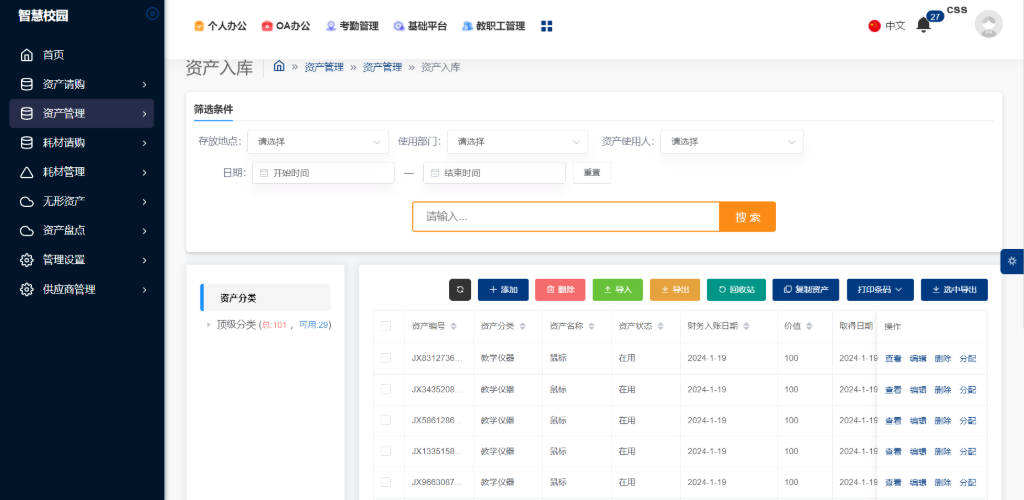Collapse sidebar using the circle icon

[152, 13]
